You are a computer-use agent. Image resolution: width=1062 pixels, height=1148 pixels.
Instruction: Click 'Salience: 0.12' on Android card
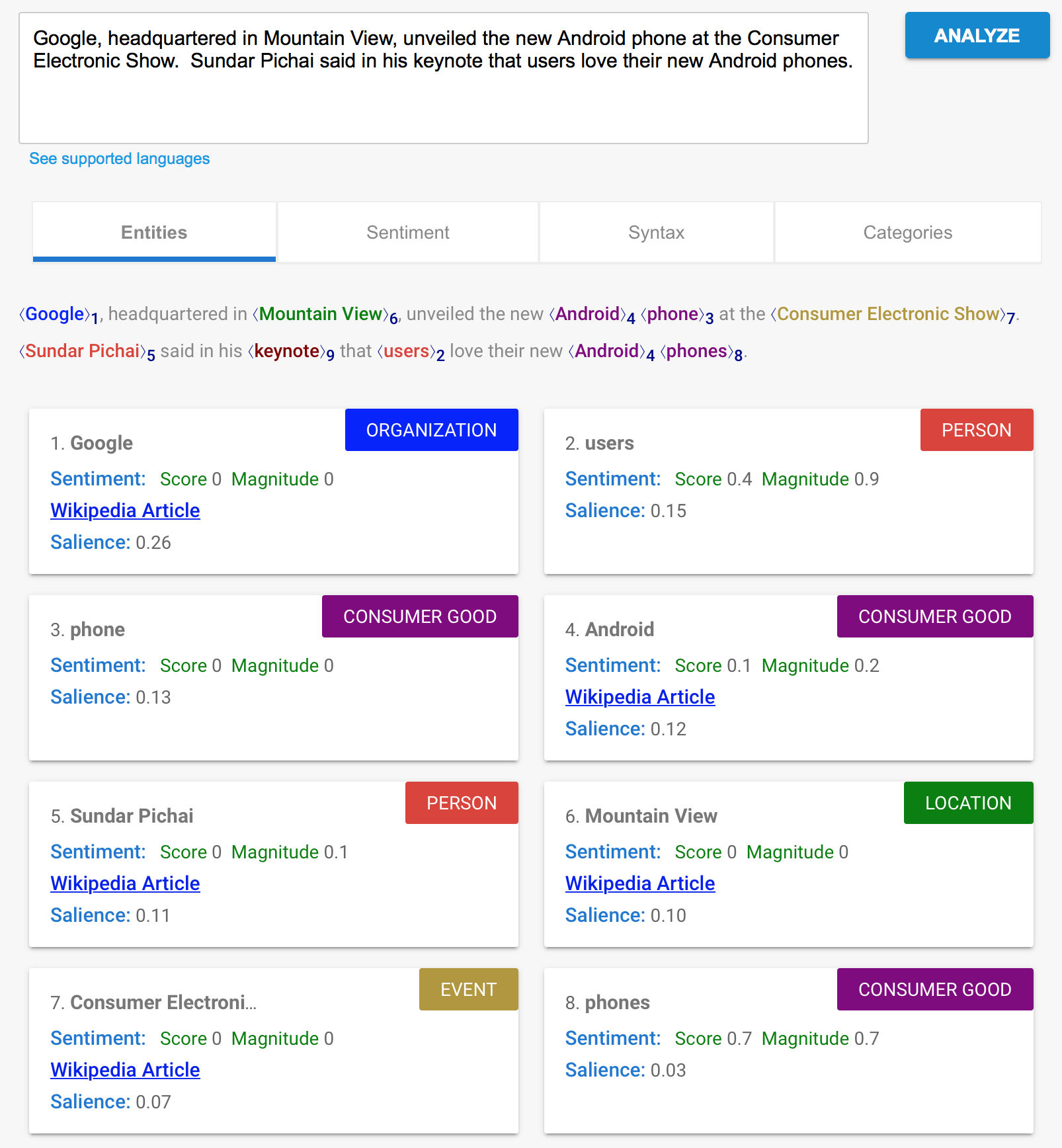click(x=626, y=729)
